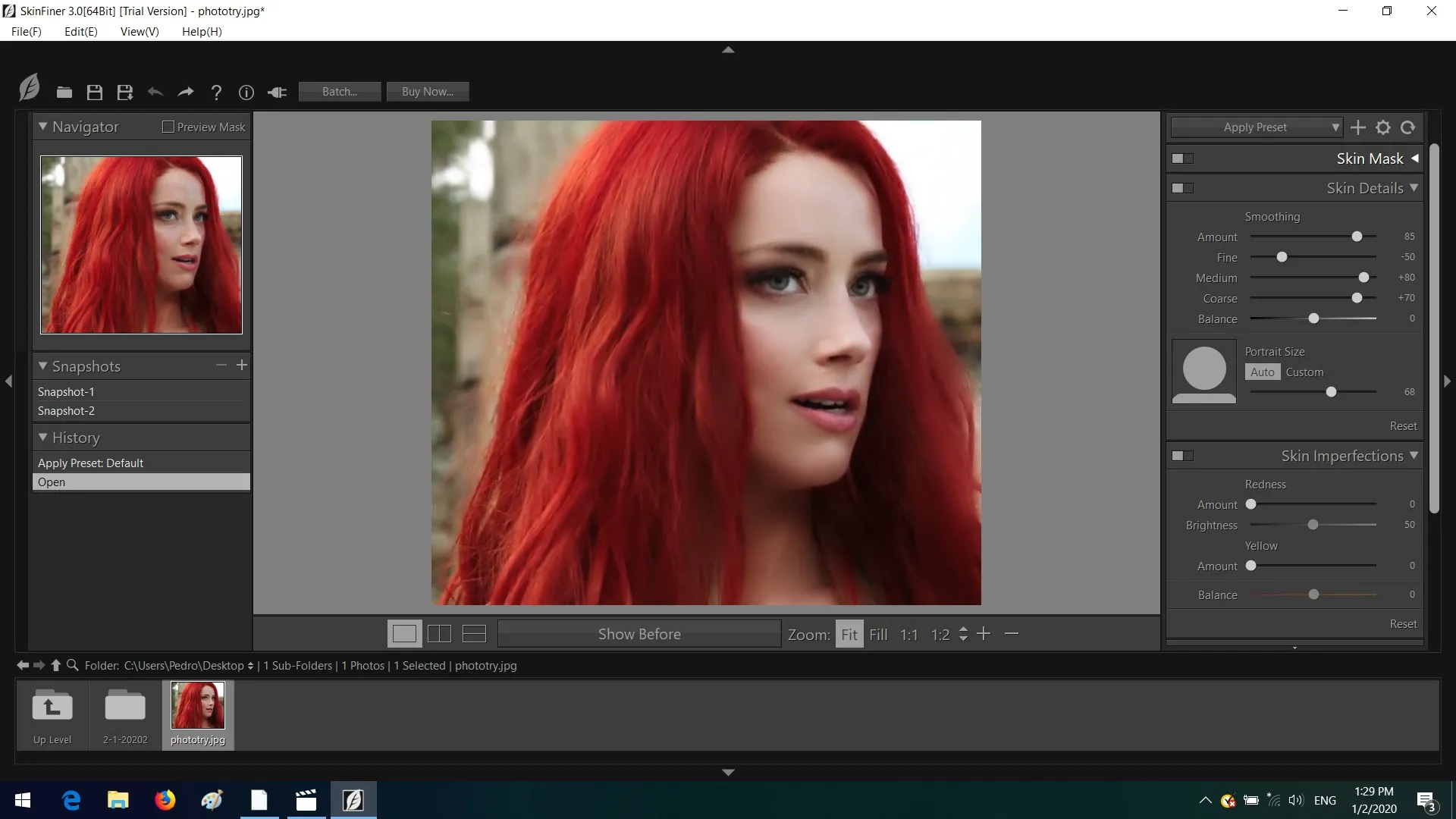This screenshot has height=819, width=1456.
Task: Open the Apply Preset dropdown
Action: pyautogui.click(x=1257, y=127)
